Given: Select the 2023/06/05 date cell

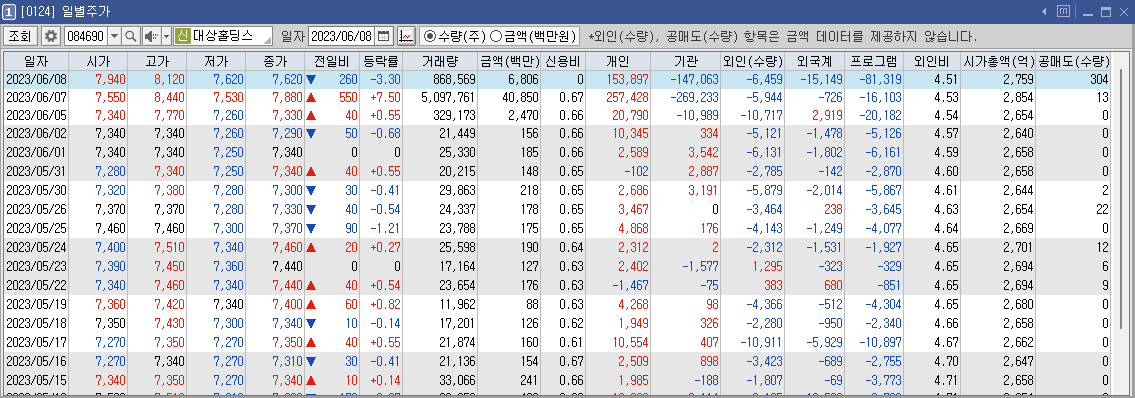Looking at the screenshot, I should (x=35, y=115).
